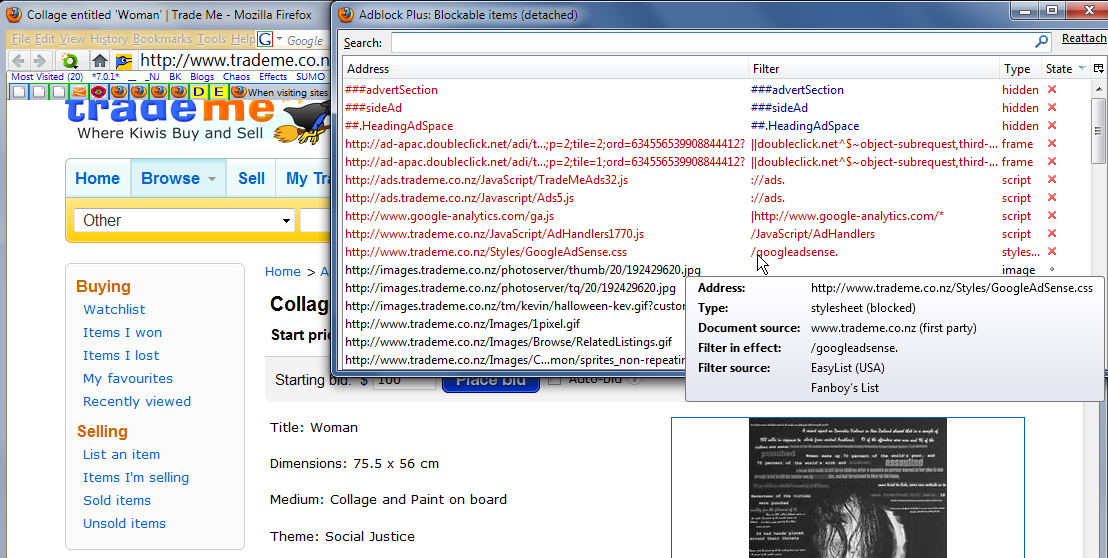The width and height of the screenshot is (1108, 558).
Task: Open the 'Recently viewed' link
Action: 137,401
